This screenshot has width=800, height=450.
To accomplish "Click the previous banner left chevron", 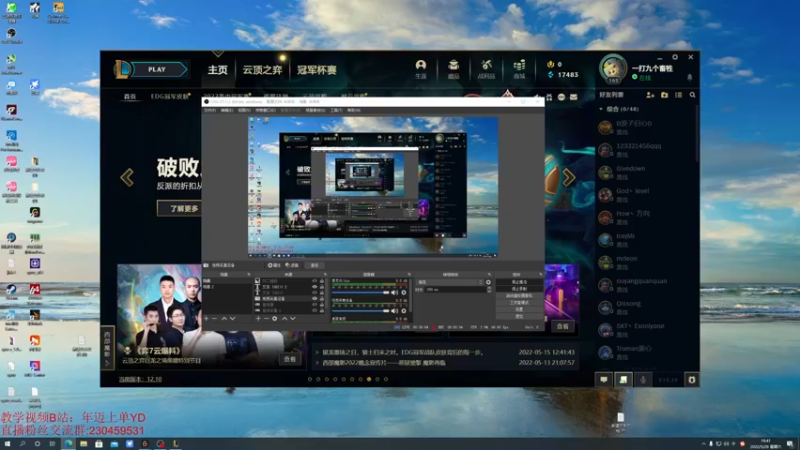I will pyautogui.click(x=127, y=178).
